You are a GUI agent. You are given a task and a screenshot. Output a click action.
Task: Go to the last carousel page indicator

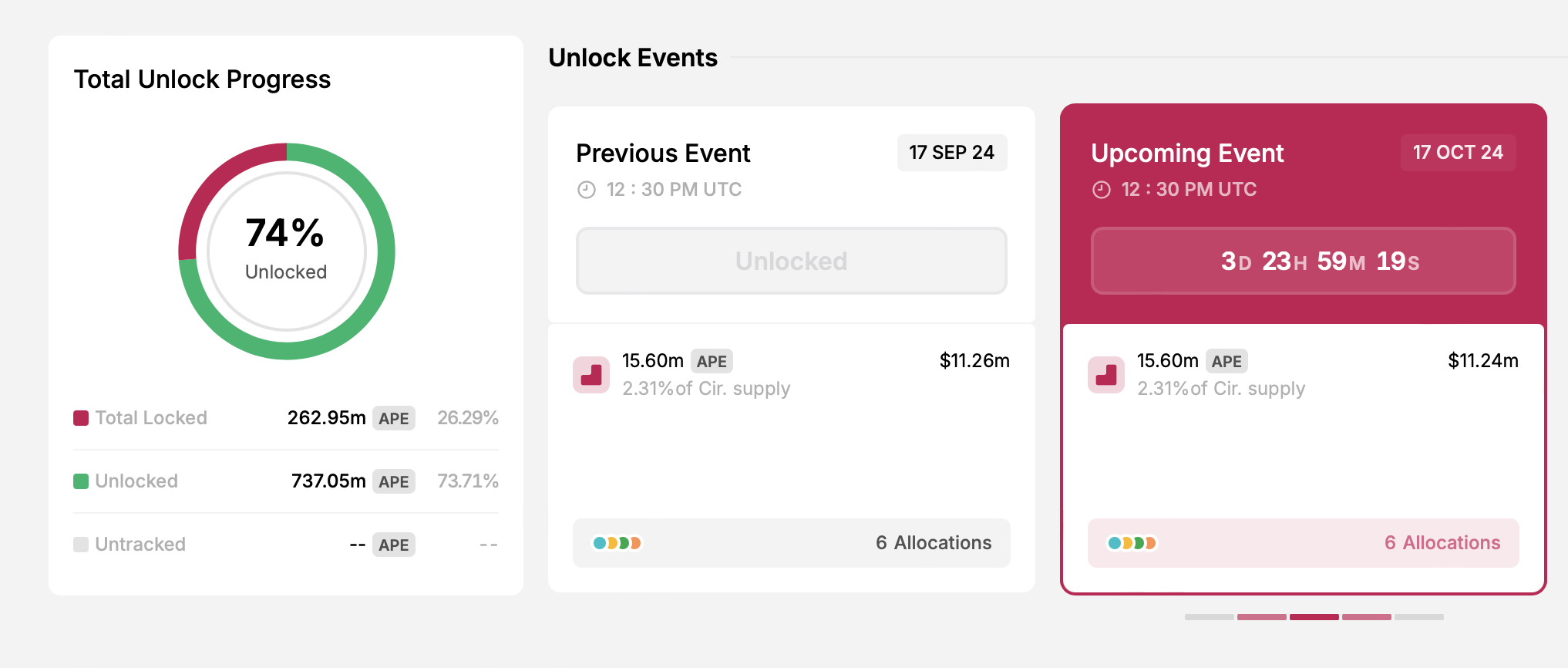[1419, 617]
